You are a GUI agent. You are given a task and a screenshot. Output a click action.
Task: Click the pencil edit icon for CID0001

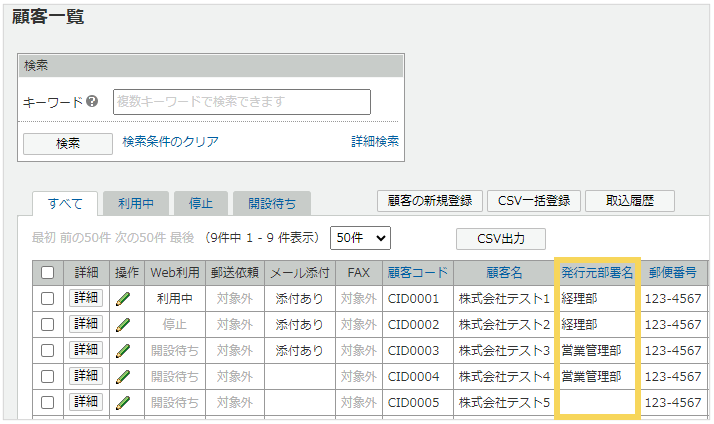tap(124, 298)
